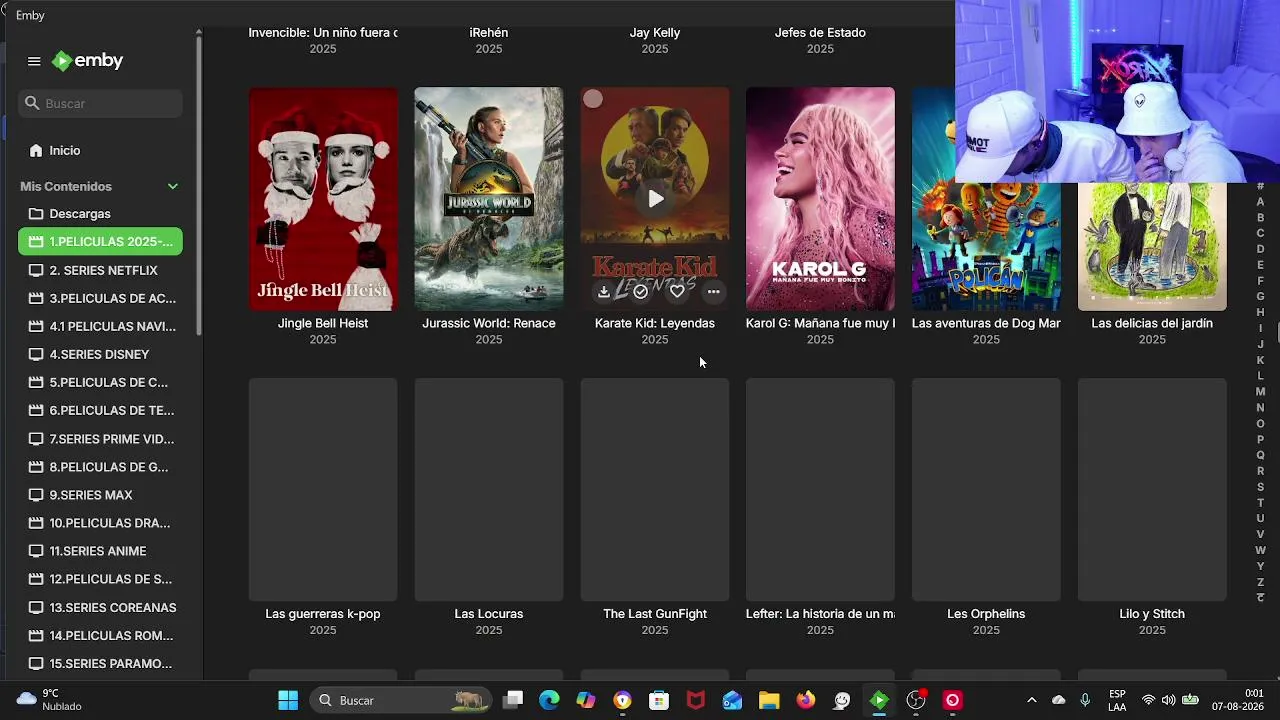The height and width of the screenshot is (720, 1280).
Task: Open the 8.PELICULAS DE G... library
Action: 100,467
